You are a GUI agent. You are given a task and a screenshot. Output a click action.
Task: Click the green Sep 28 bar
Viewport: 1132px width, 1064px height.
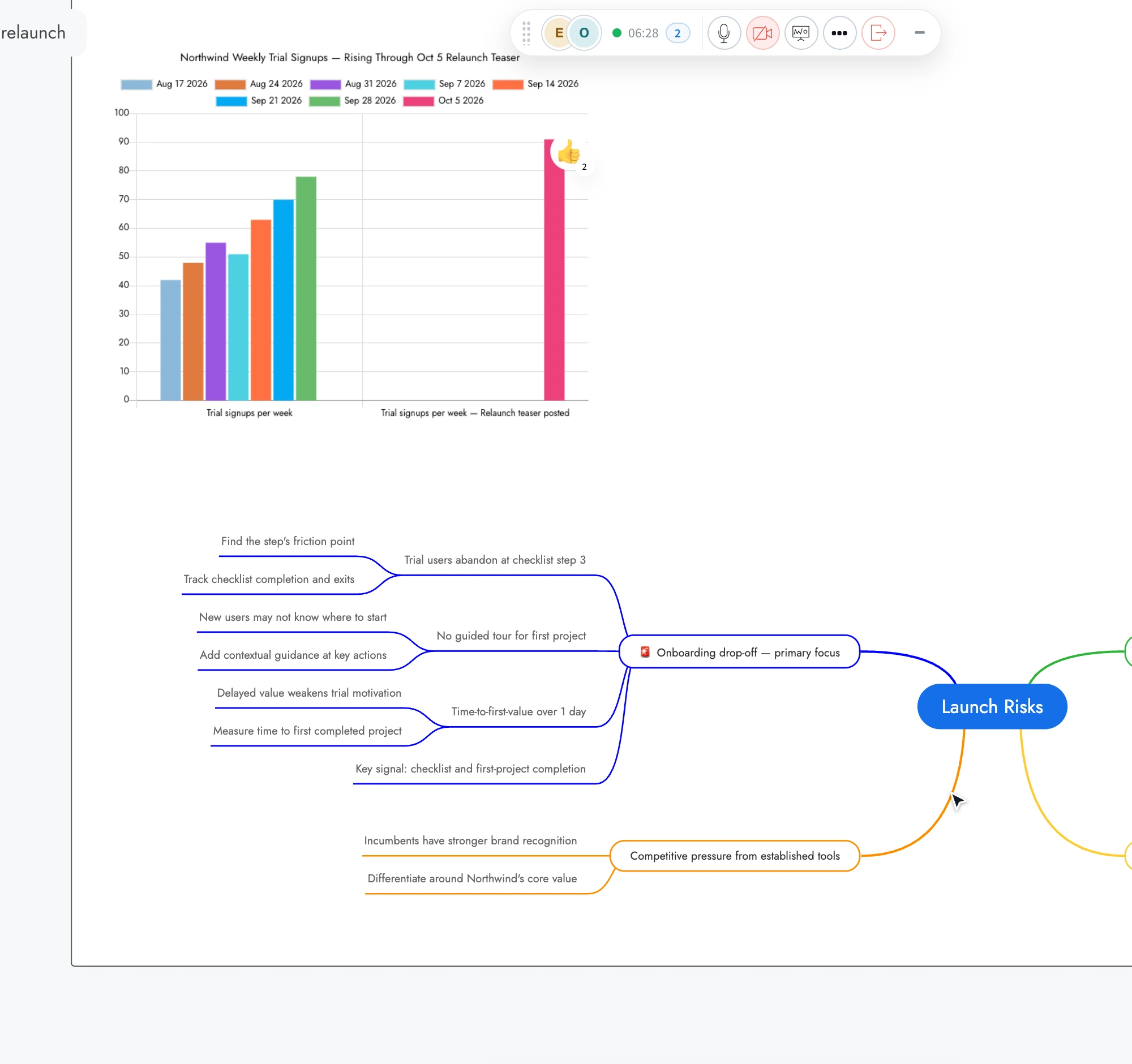pyautogui.click(x=306, y=289)
